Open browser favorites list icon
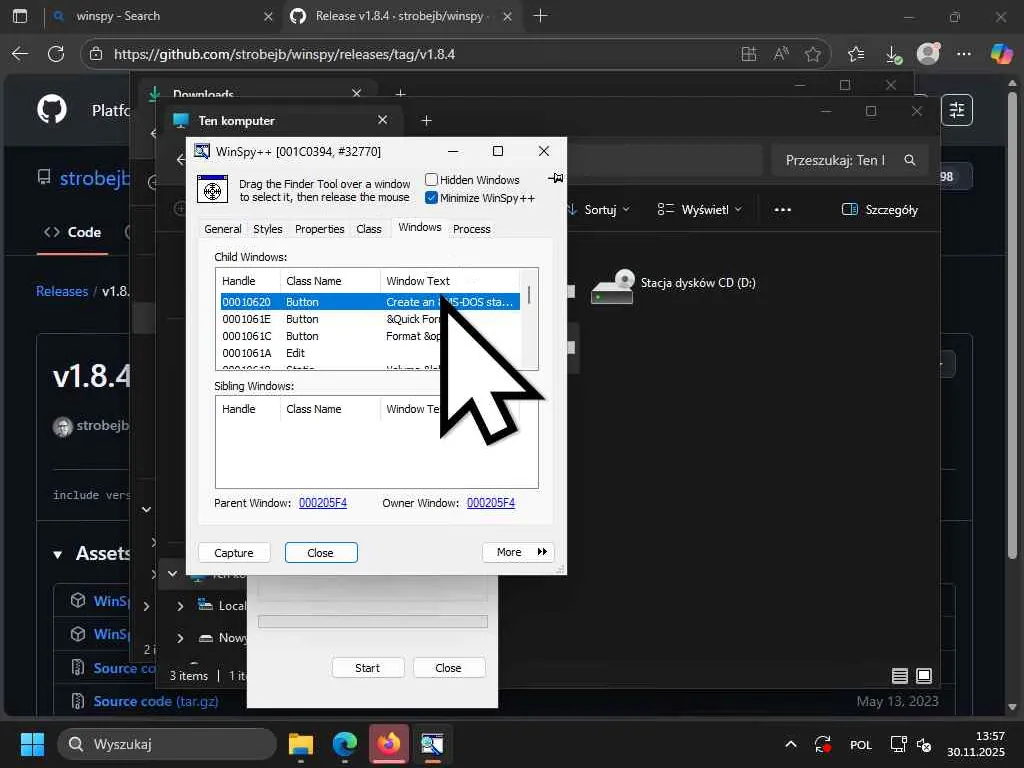 coord(856,54)
